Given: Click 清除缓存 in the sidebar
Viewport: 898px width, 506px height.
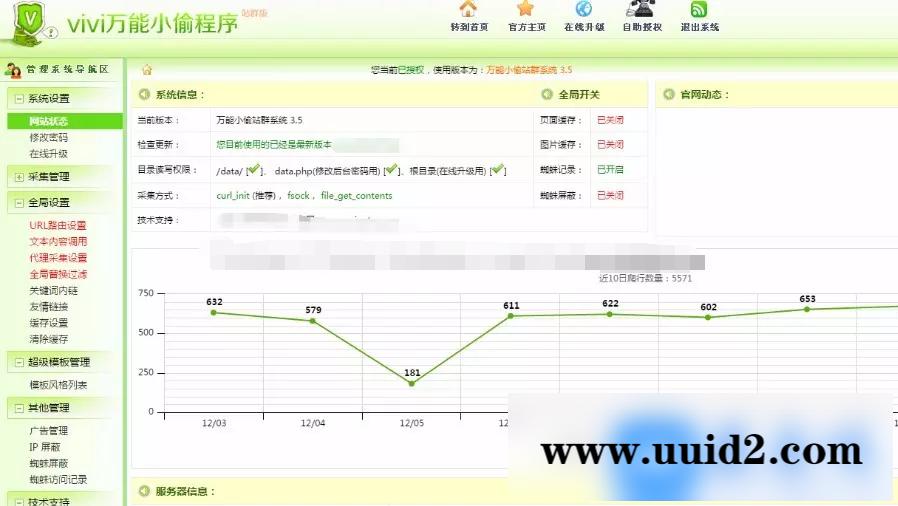Looking at the screenshot, I should (49, 339).
